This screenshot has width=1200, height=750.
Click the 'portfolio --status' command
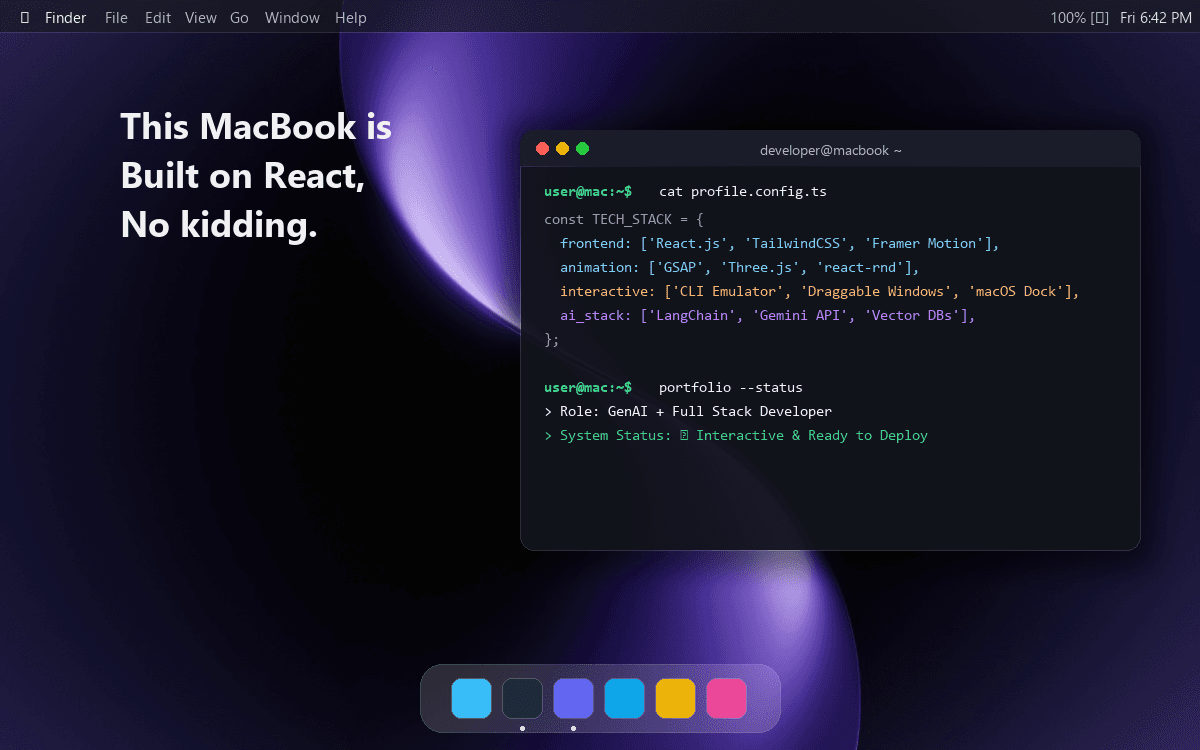[731, 387]
